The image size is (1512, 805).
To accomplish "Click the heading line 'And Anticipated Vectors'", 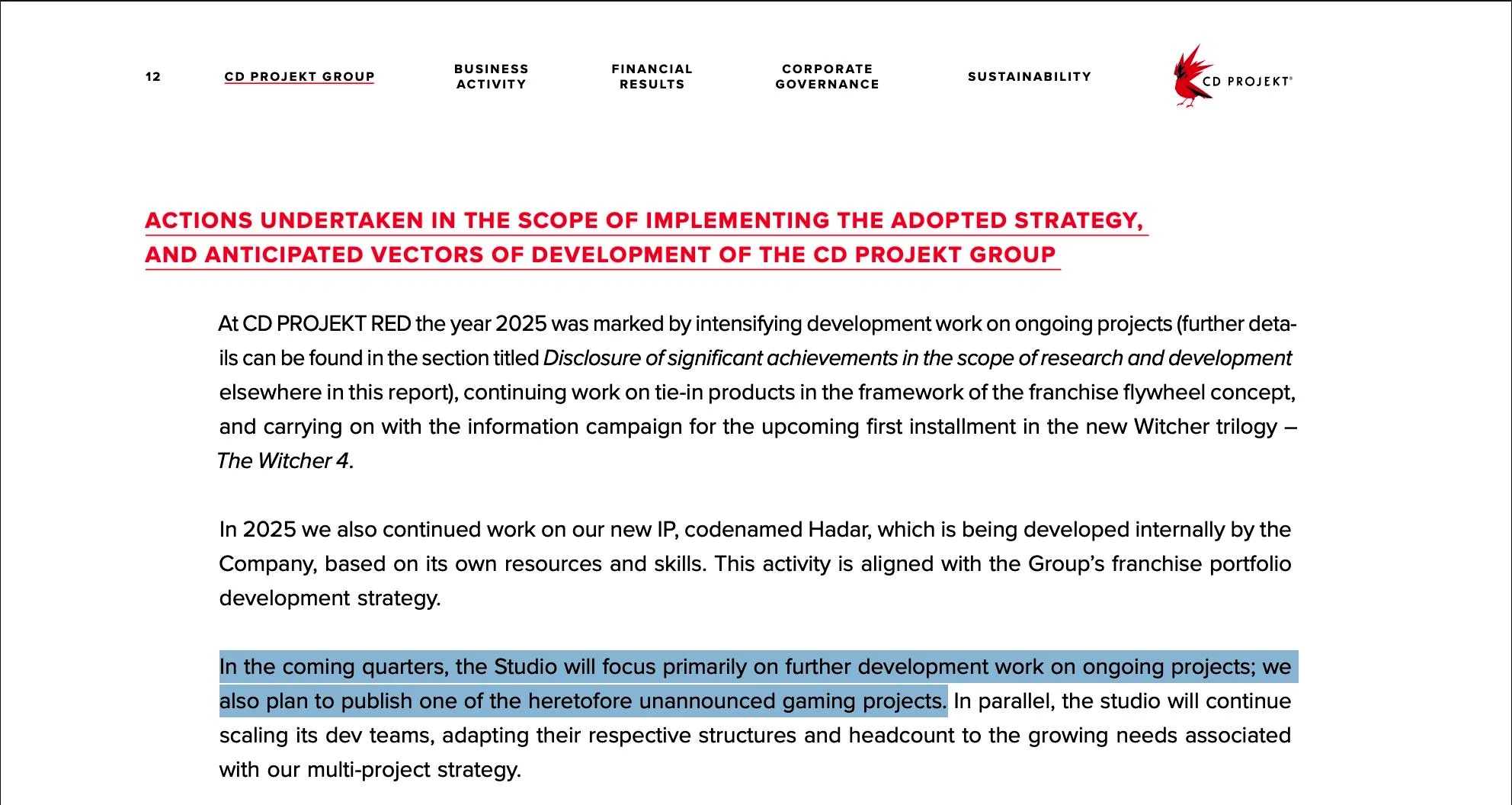I will point(601,255).
